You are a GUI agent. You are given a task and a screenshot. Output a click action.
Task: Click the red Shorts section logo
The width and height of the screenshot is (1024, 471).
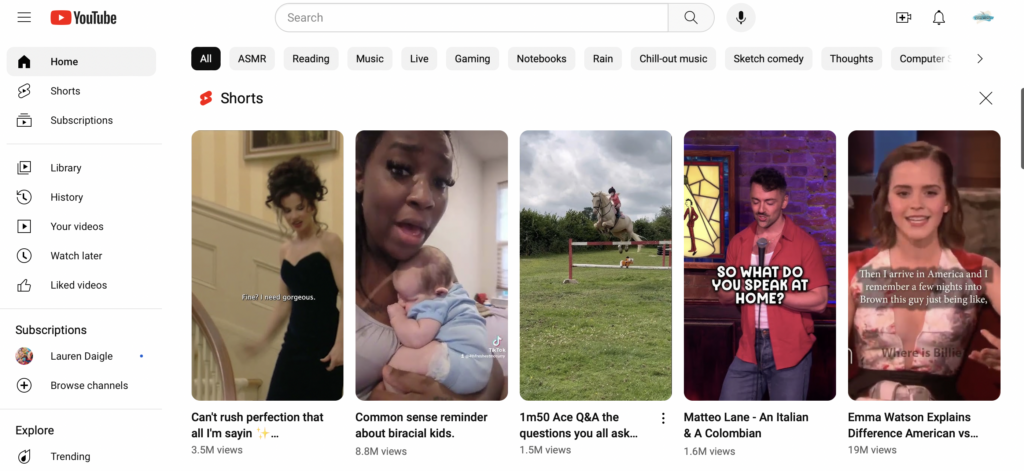click(206, 99)
